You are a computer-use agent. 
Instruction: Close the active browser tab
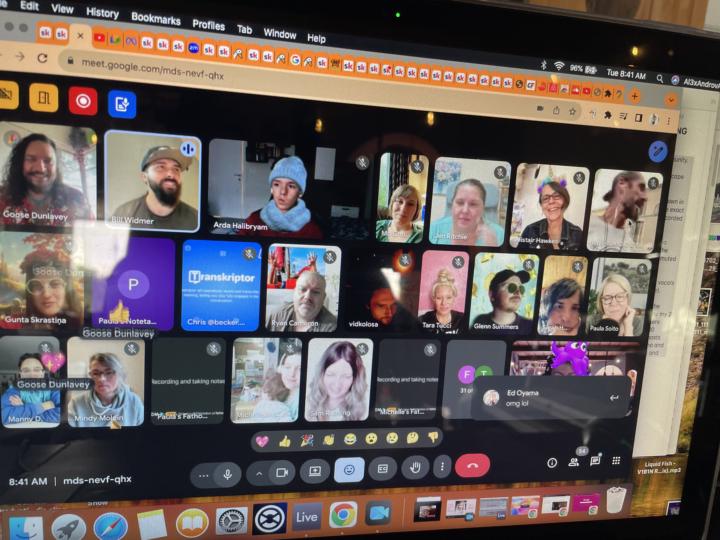[x=80, y=35]
